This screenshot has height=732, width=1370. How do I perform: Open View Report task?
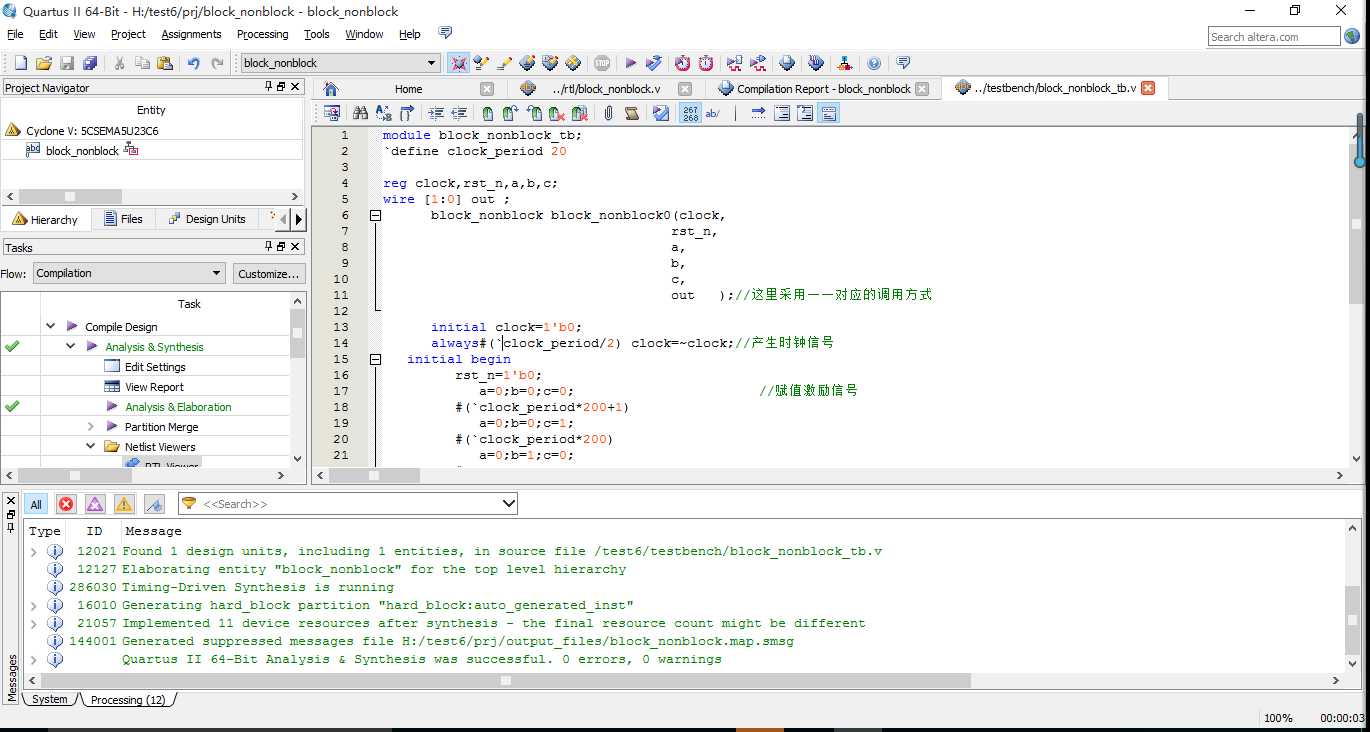click(154, 387)
